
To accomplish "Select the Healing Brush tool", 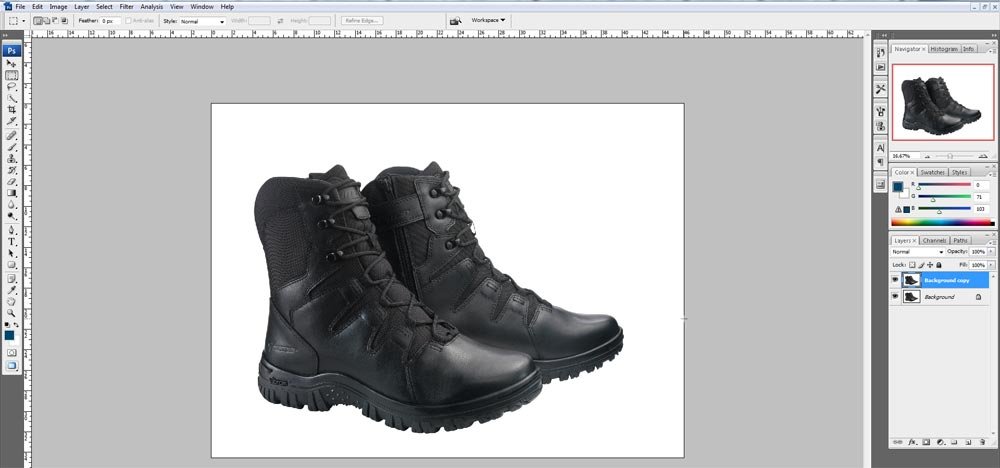I will coord(11,136).
